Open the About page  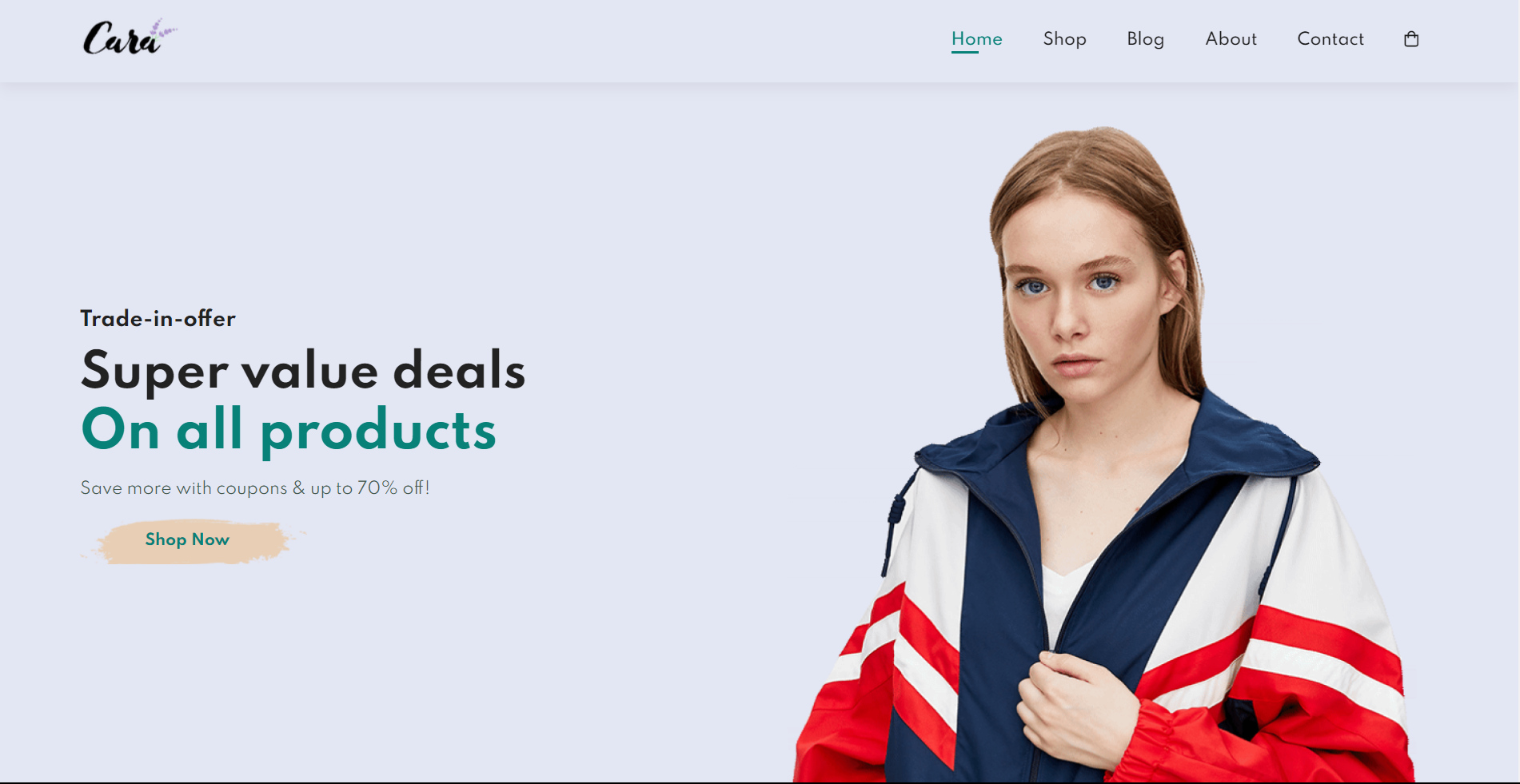click(x=1231, y=39)
